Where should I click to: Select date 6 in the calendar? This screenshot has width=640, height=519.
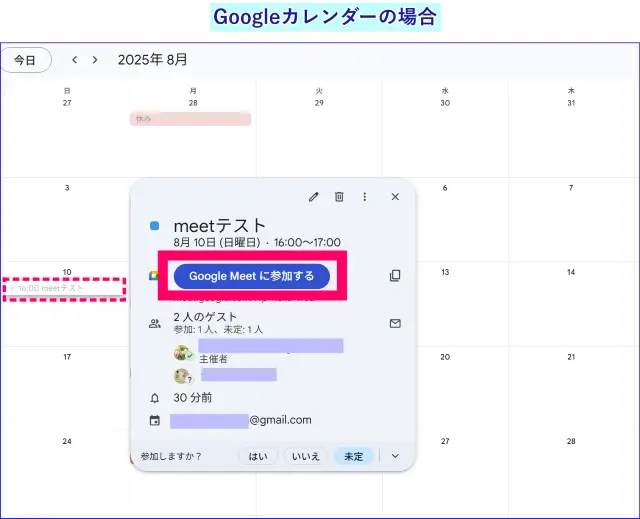pos(445,188)
